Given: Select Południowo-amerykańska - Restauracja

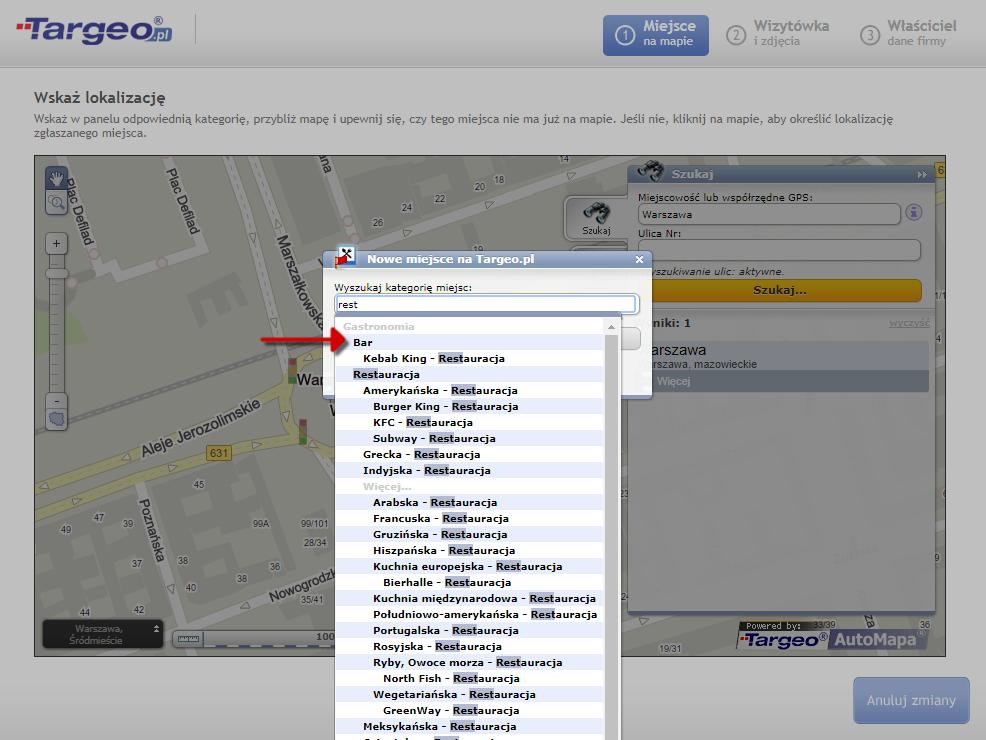Looking at the screenshot, I should point(469,615).
